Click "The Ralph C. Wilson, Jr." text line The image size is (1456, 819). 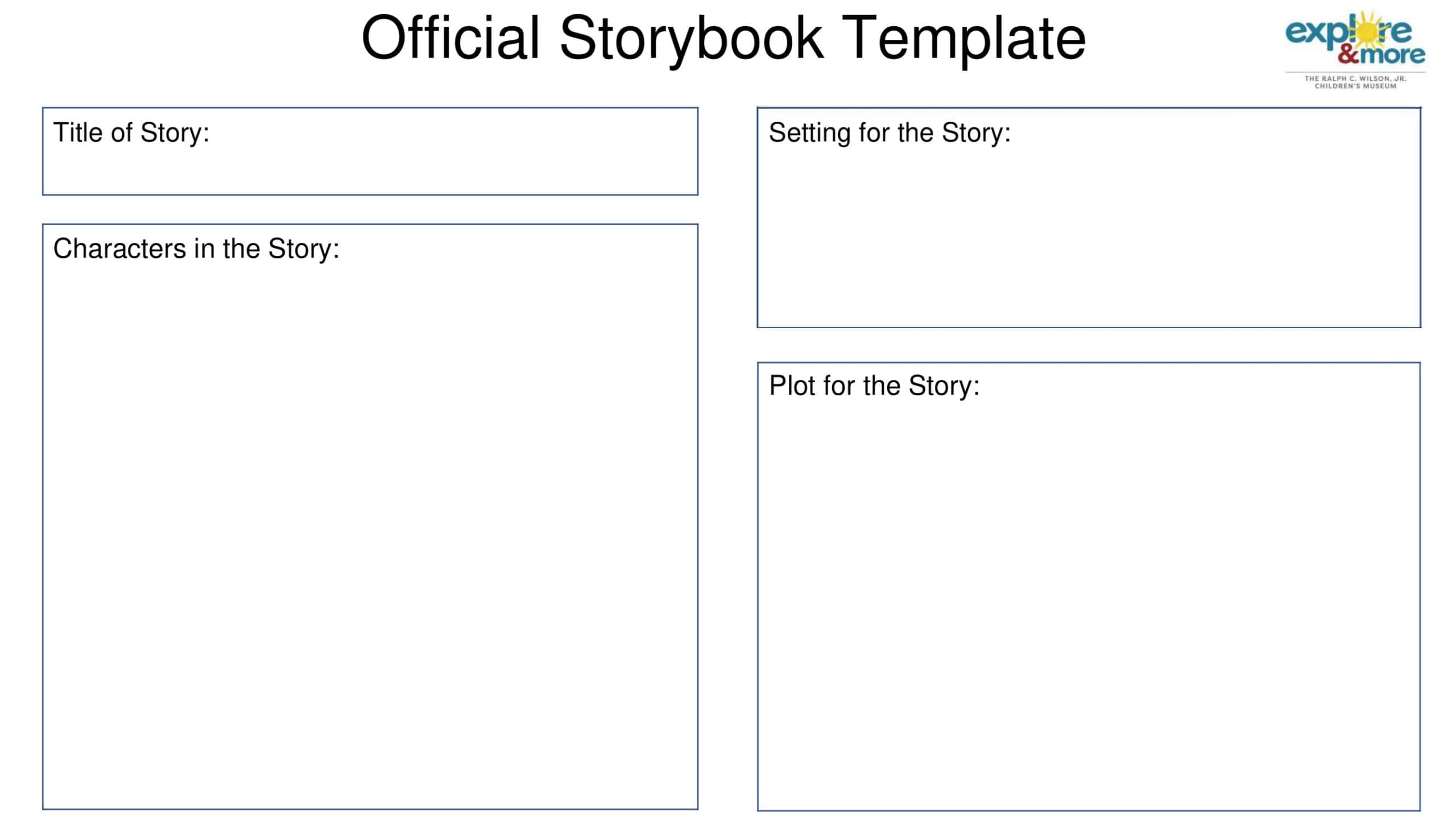(x=1355, y=78)
